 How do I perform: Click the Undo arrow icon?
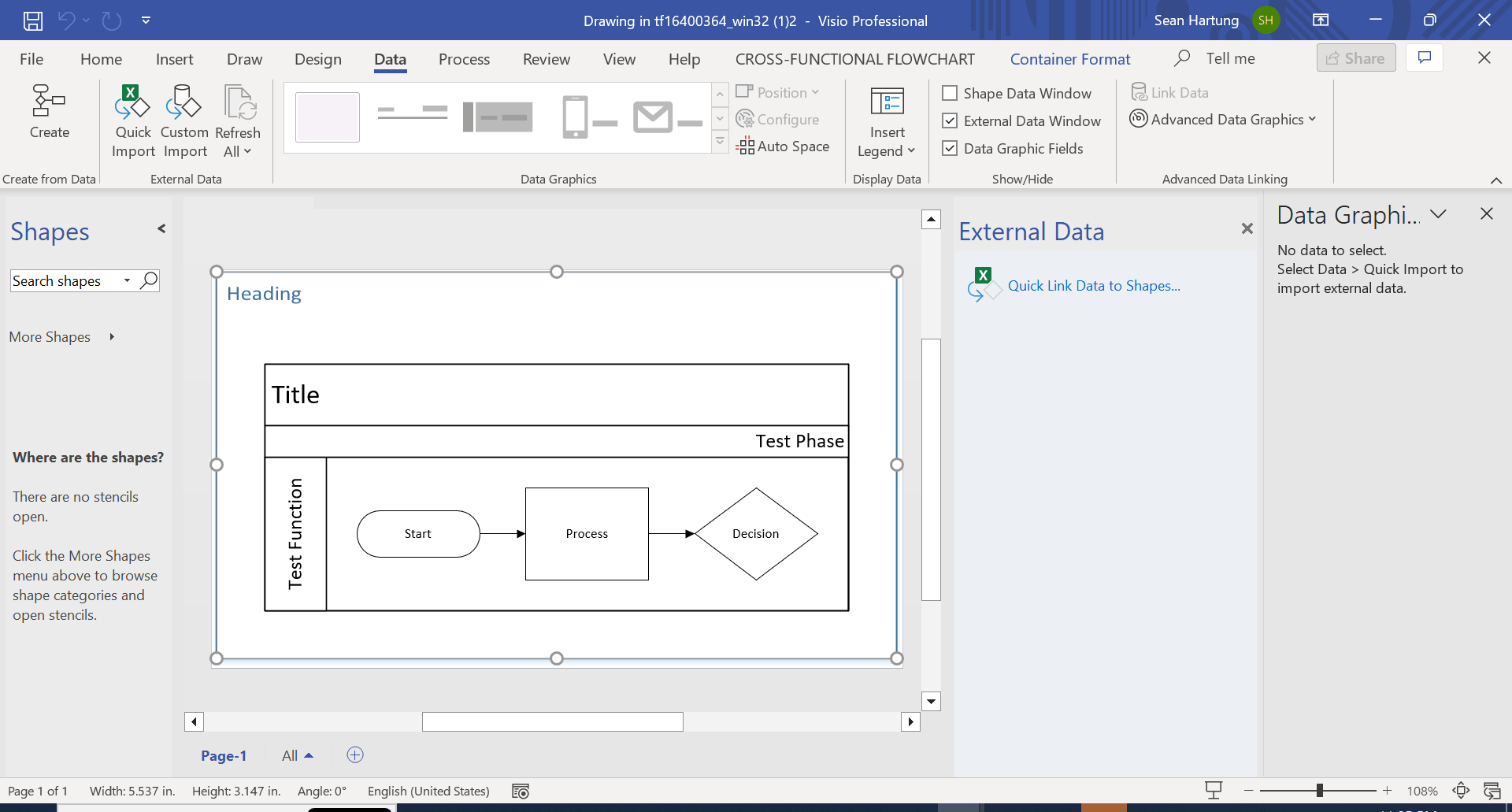66,20
